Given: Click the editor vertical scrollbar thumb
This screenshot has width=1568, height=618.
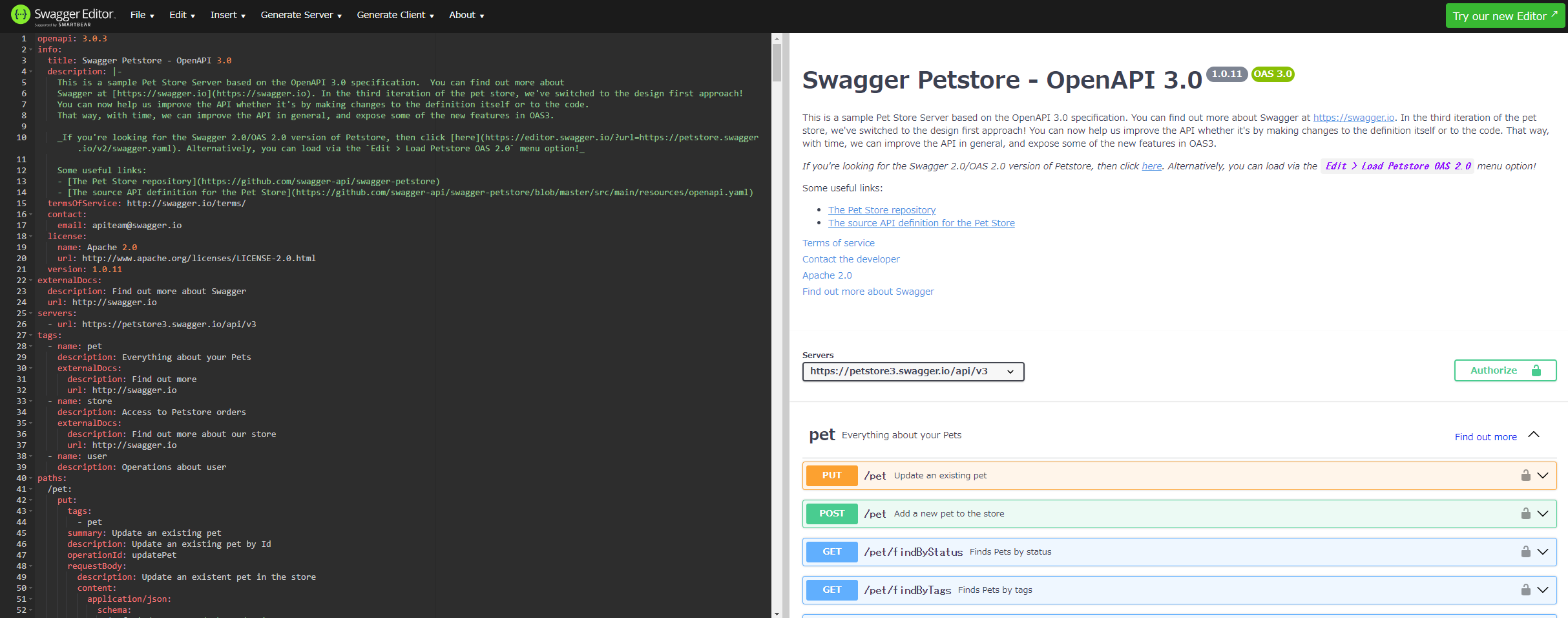Looking at the screenshot, I should [x=777, y=61].
